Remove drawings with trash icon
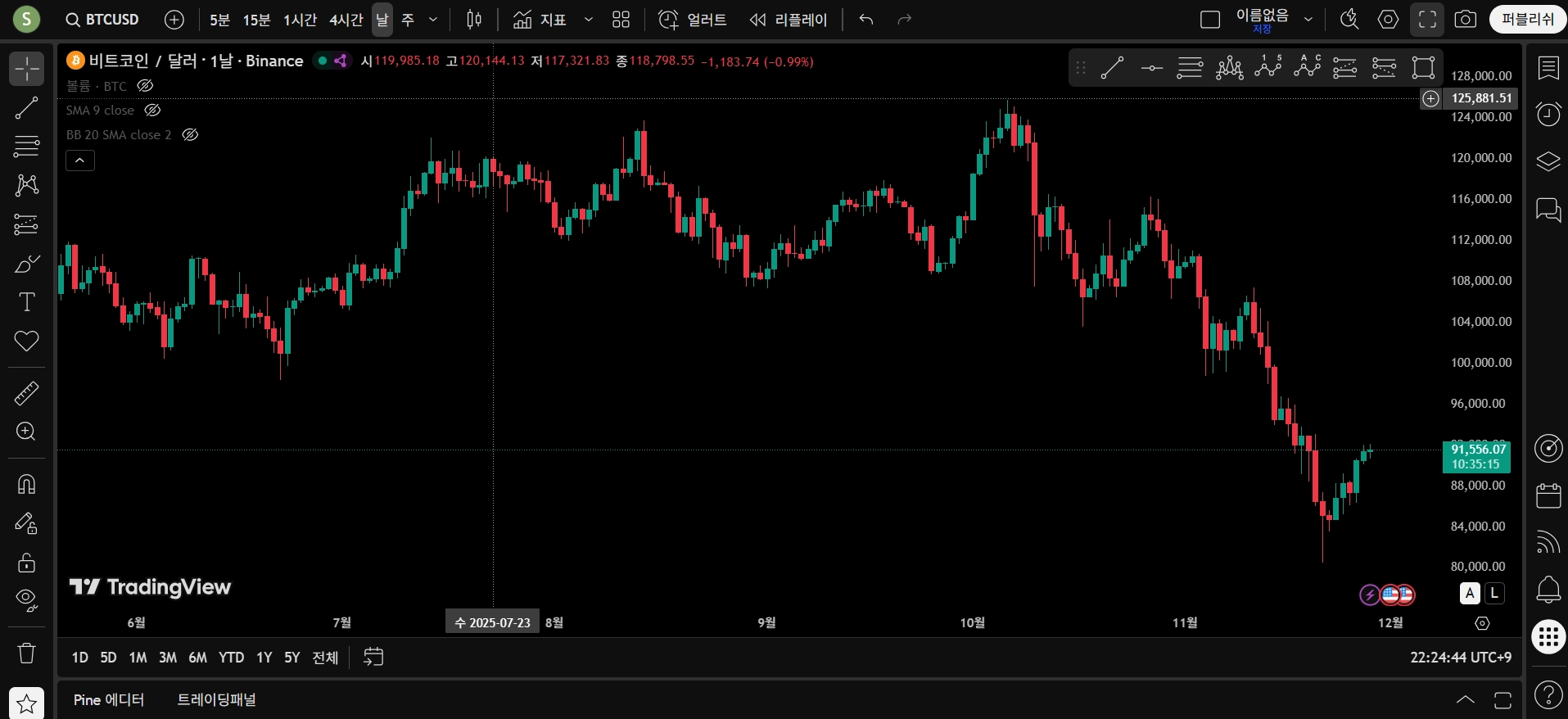This screenshot has width=1568, height=719. (26, 653)
